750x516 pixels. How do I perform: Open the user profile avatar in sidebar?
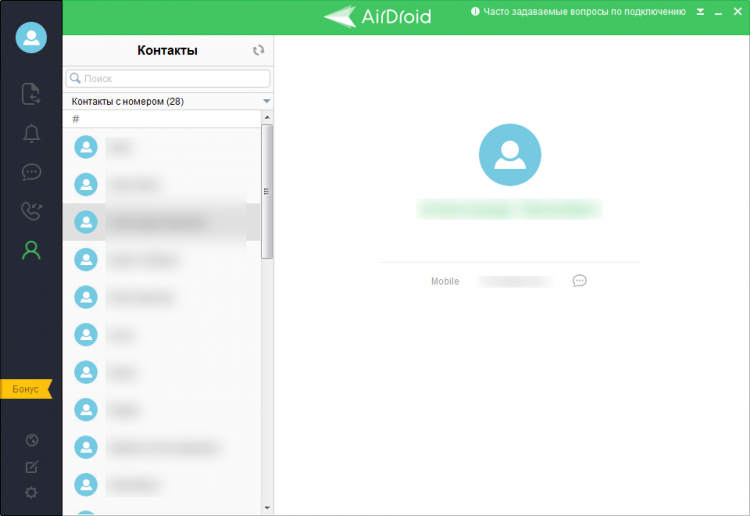click(x=31, y=37)
